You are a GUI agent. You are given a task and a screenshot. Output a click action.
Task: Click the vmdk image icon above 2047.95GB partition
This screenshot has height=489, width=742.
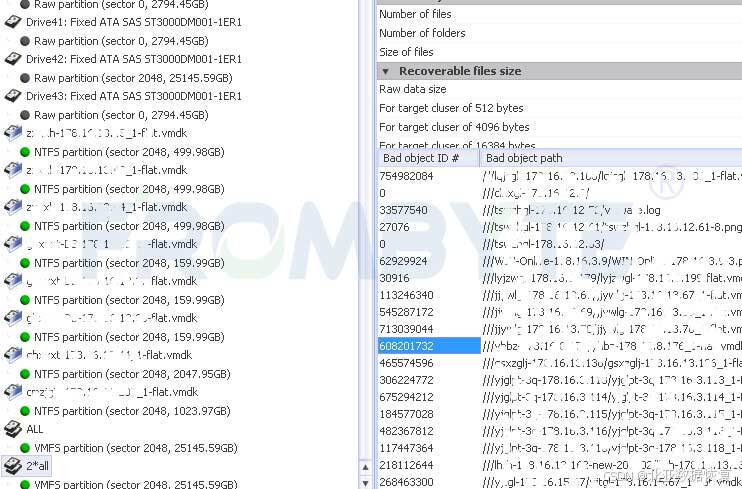(x=13, y=355)
